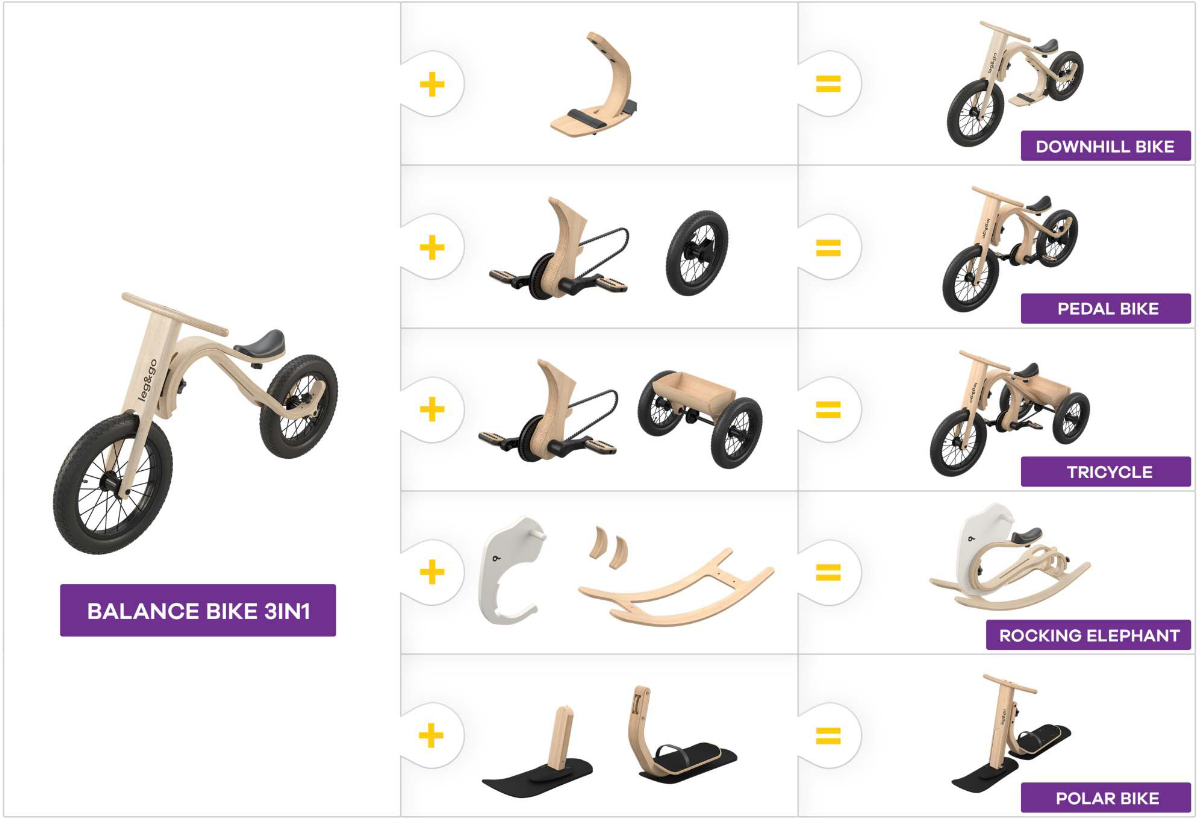Select the DOWNHILL BIKE purple label

(1105, 146)
